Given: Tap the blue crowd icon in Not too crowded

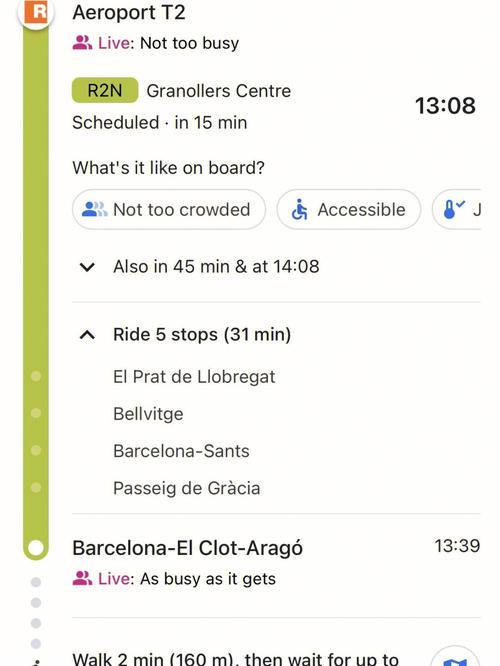Looking at the screenshot, I should 94,209.
